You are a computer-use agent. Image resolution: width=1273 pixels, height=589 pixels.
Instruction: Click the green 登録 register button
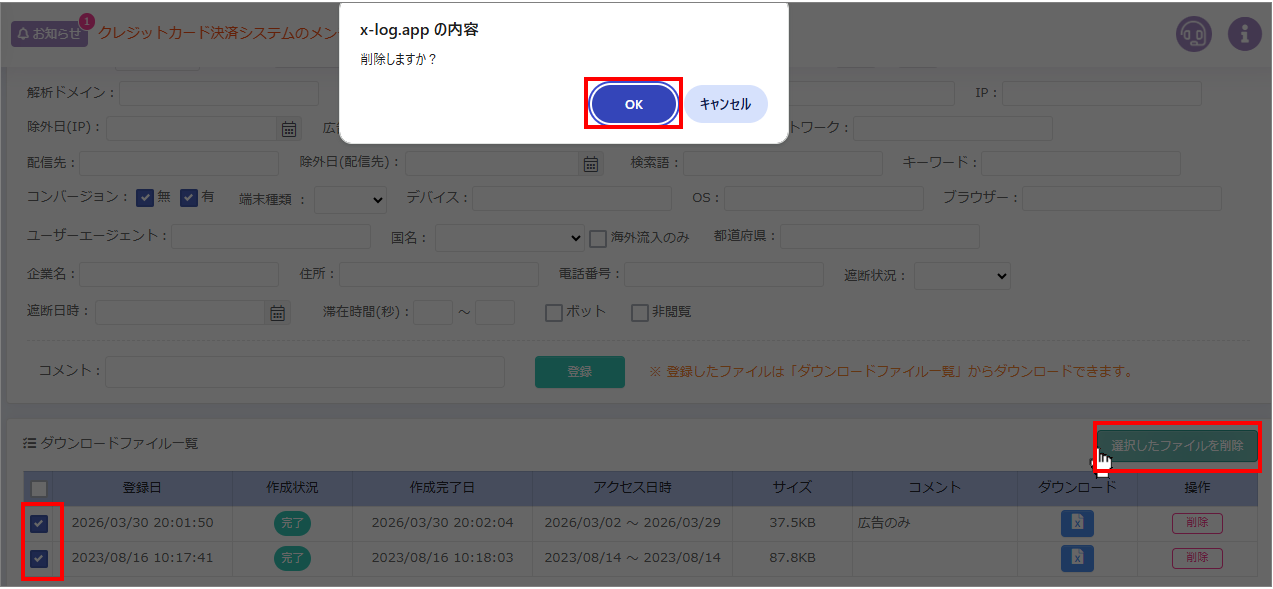point(579,371)
